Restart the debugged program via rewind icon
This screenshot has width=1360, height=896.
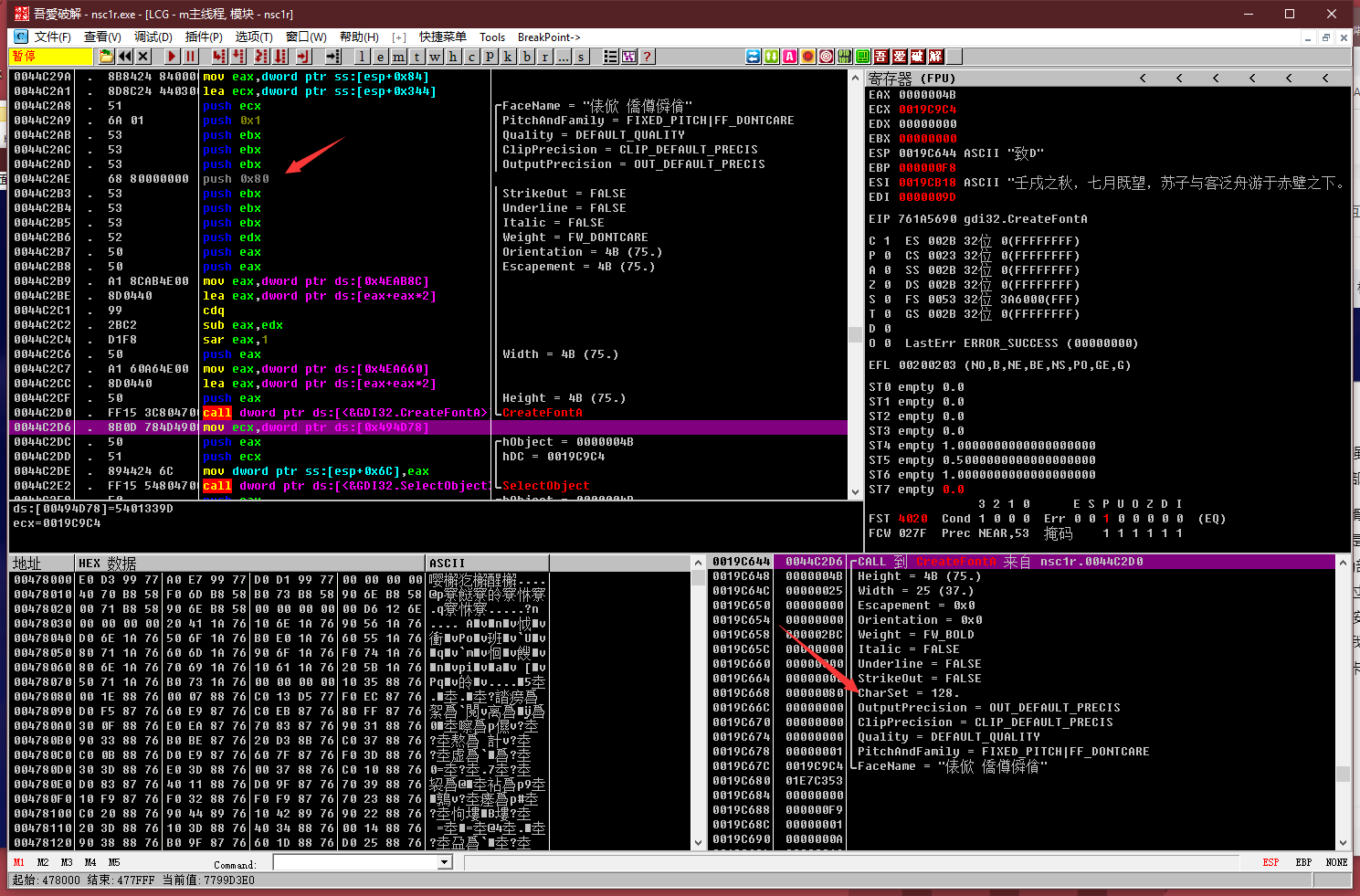[124, 57]
